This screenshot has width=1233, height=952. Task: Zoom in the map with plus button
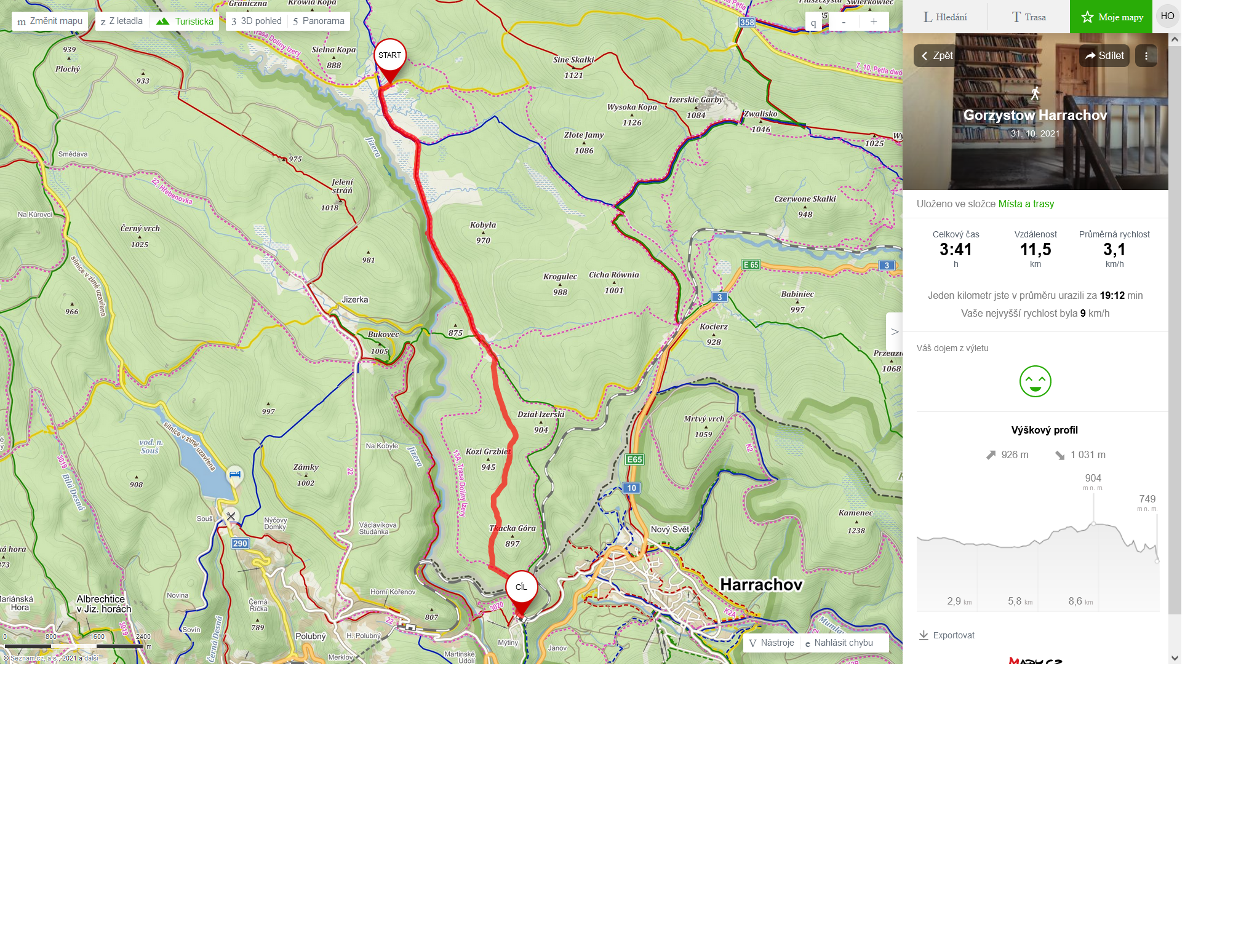(x=873, y=22)
